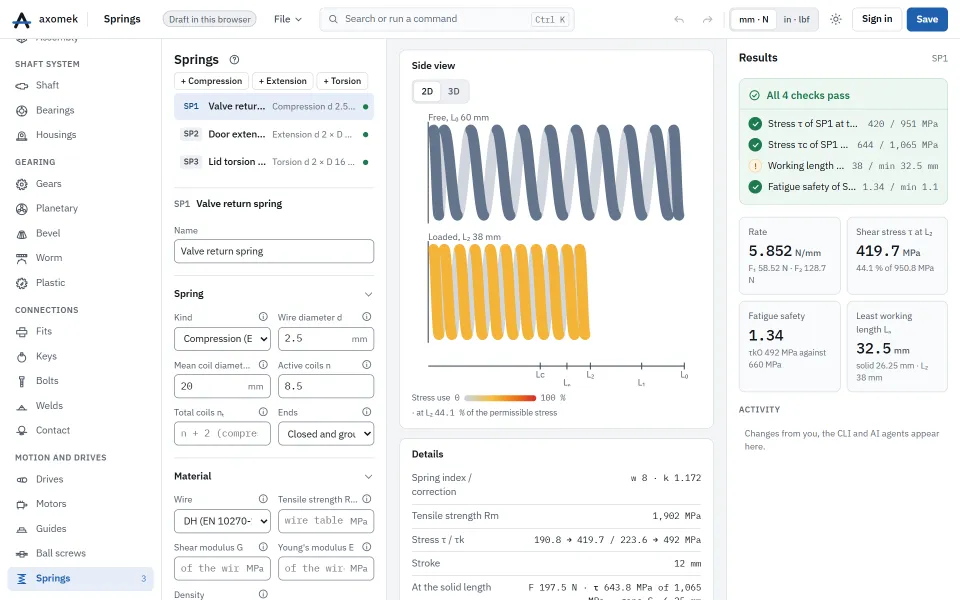Switch side view to 3D

[x=454, y=91]
